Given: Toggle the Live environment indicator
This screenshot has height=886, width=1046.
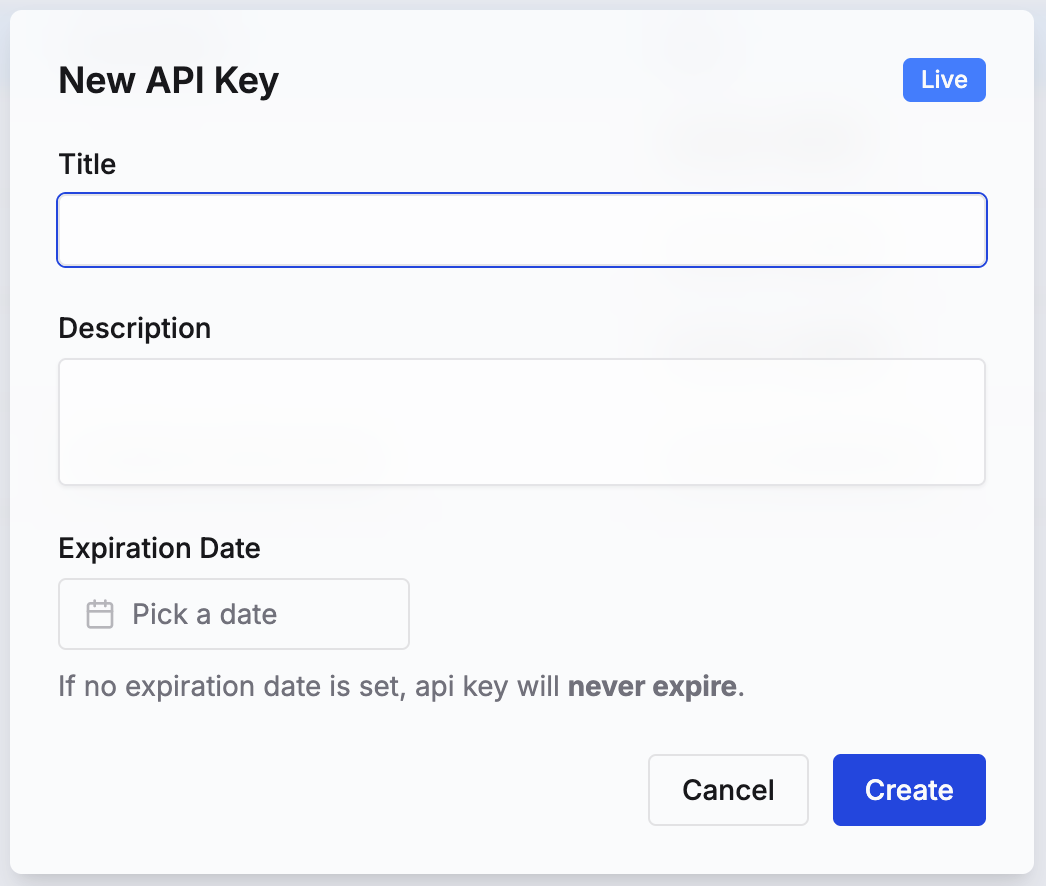Looking at the screenshot, I should [x=943, y=79].
